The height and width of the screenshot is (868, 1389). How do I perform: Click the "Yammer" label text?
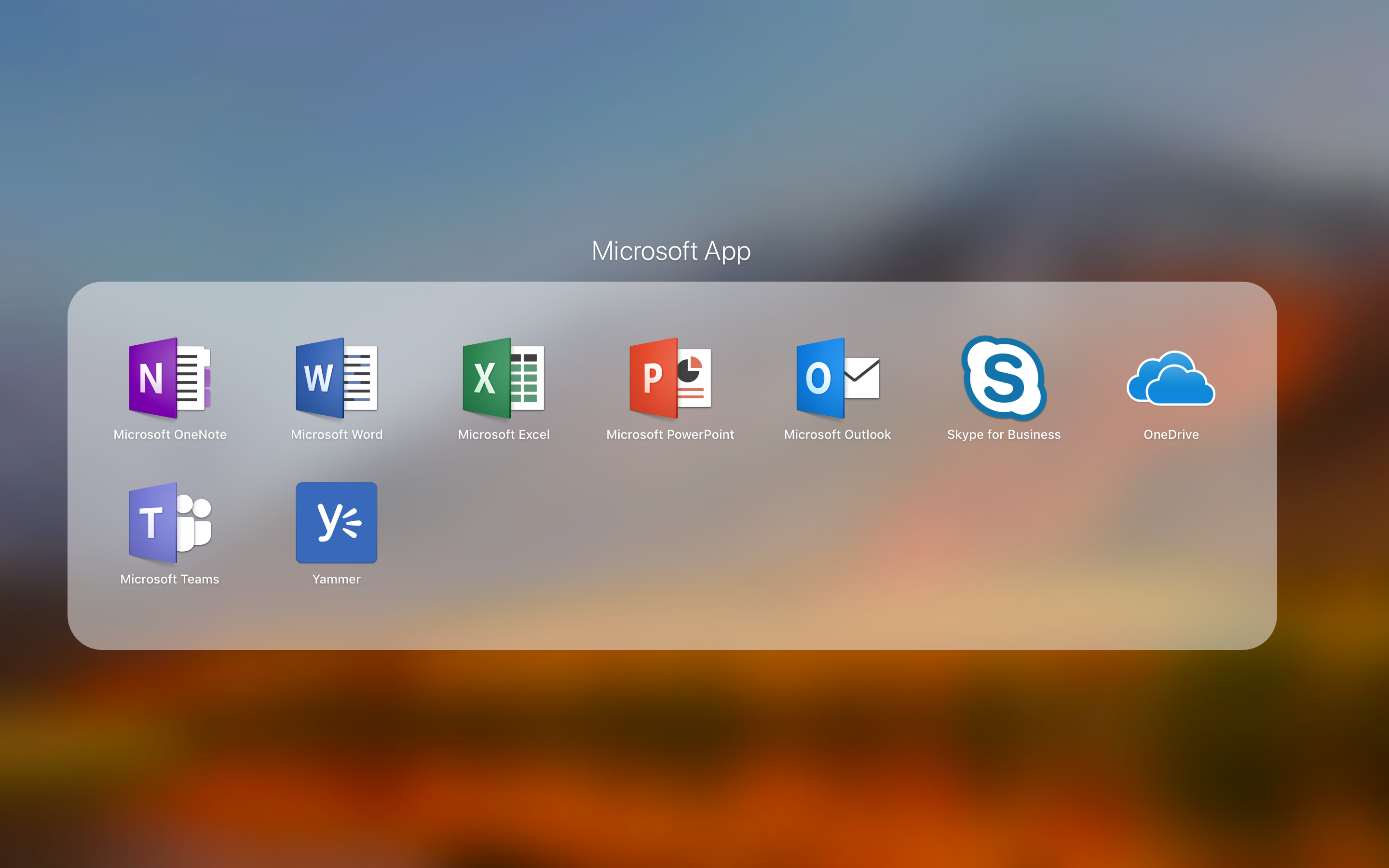pos(336,579)
